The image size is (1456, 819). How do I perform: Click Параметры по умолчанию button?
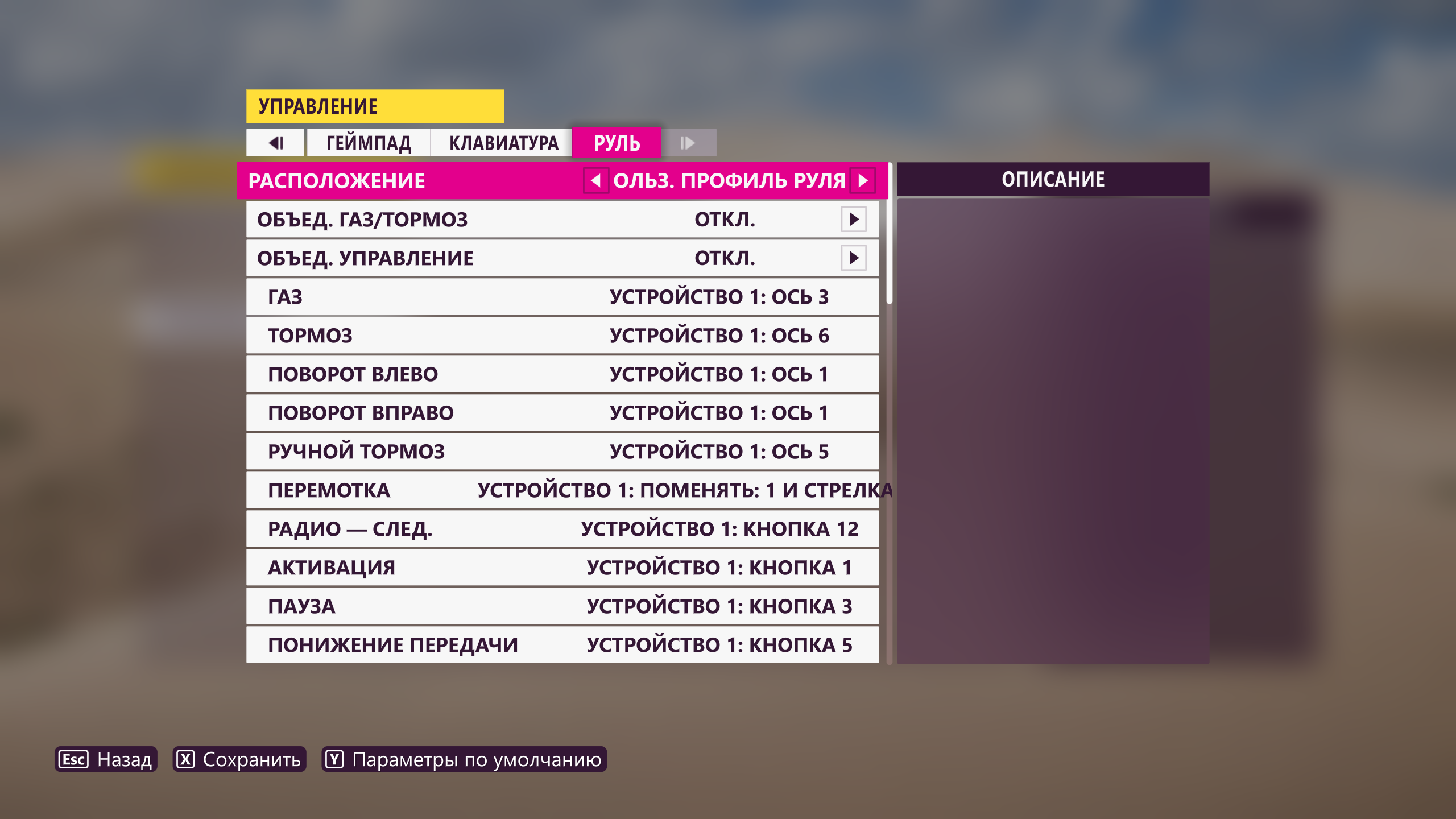[462, 759]
